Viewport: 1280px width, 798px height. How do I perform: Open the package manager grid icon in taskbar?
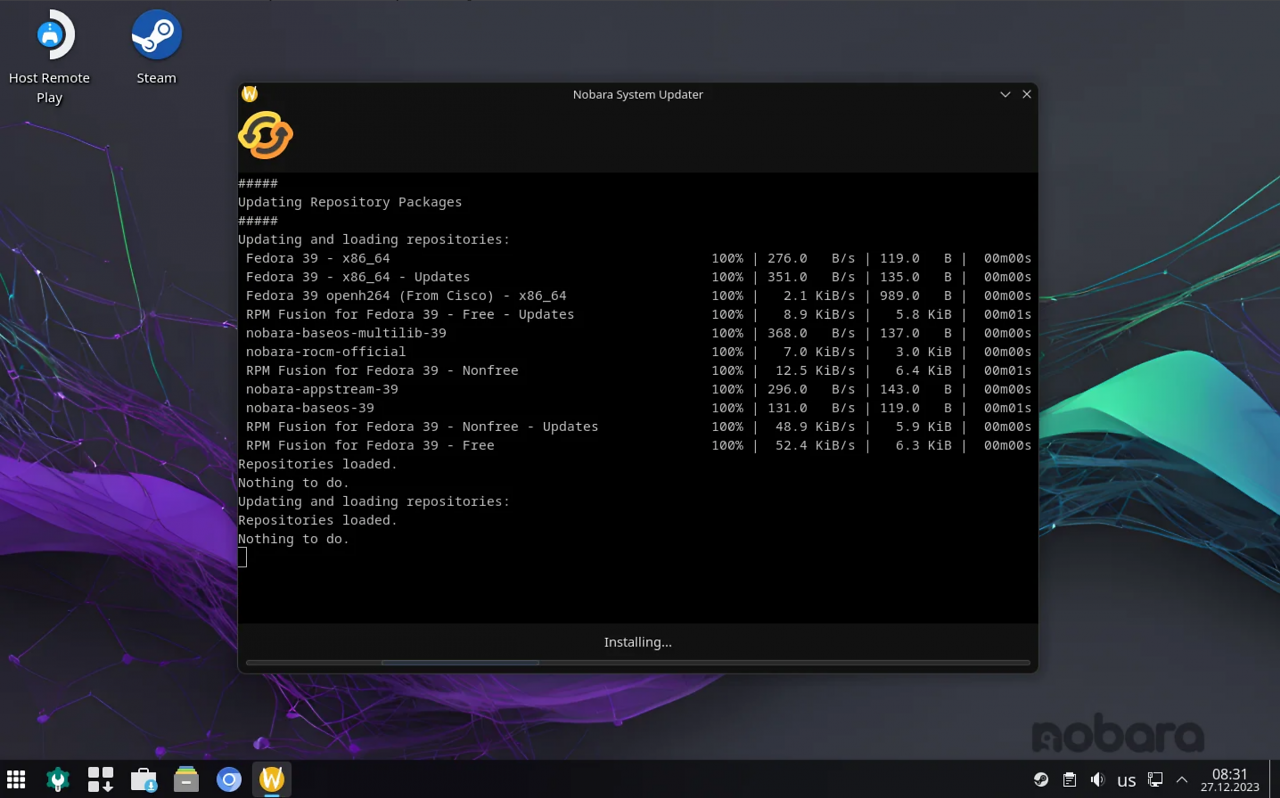(x=101, y=779)
